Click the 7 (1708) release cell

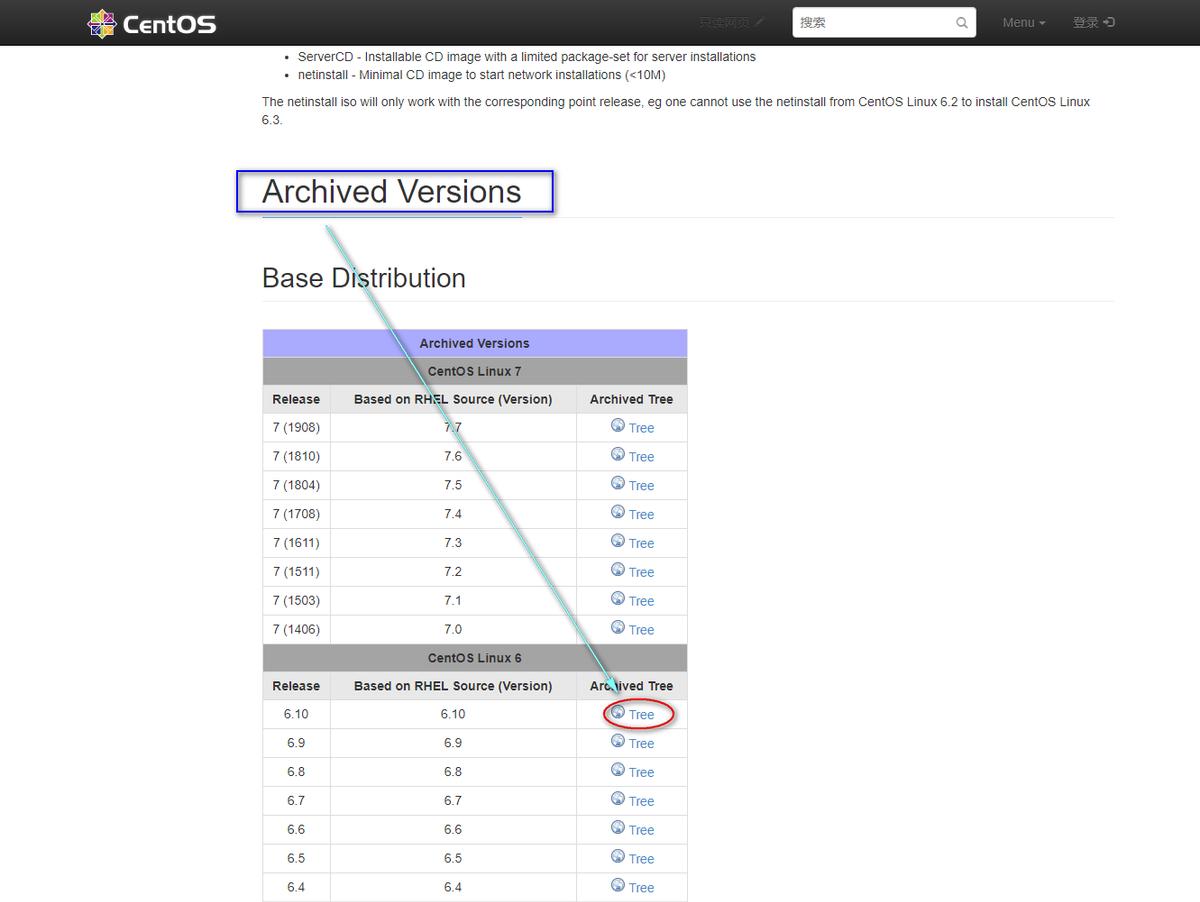point(296,515)
